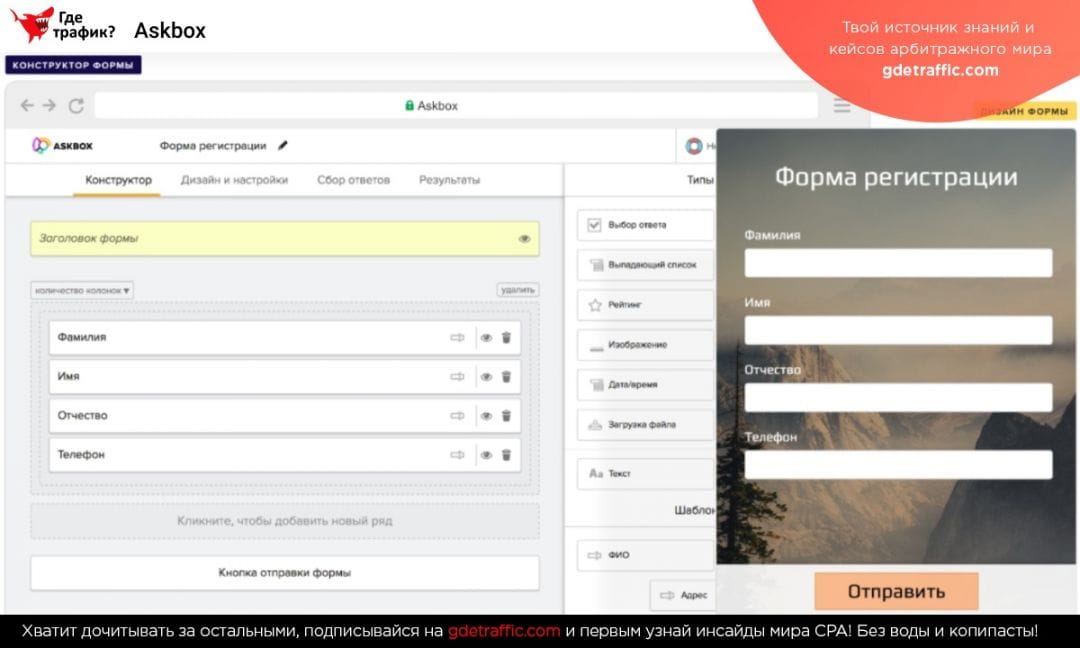Toggle visibility of the Фамилия field
This screenshot has width=1080, height=648.
pos(487,337)
